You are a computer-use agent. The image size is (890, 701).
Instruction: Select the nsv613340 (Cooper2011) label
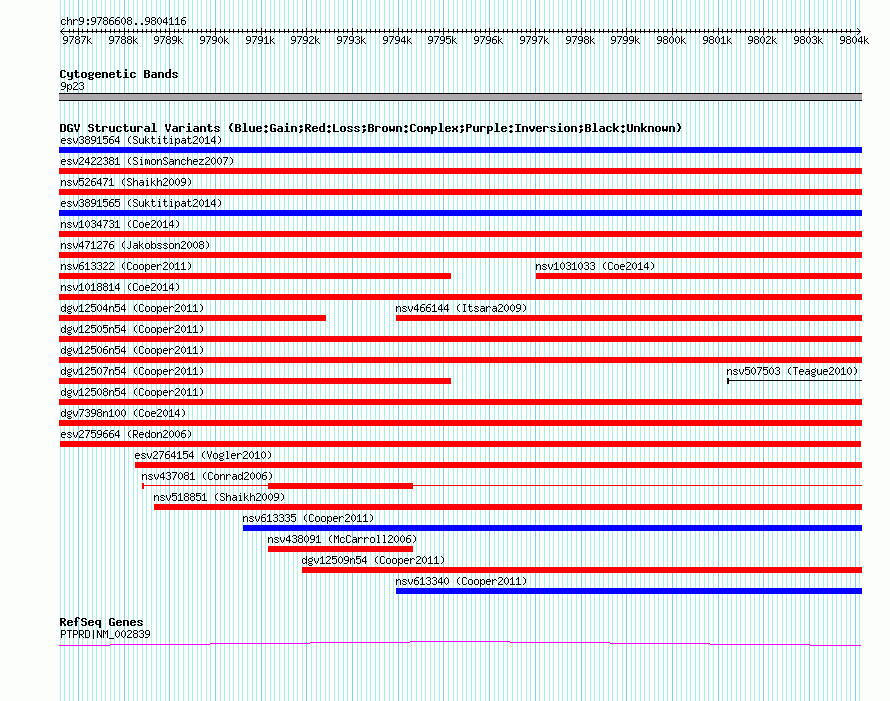click(x=461, y=581)
